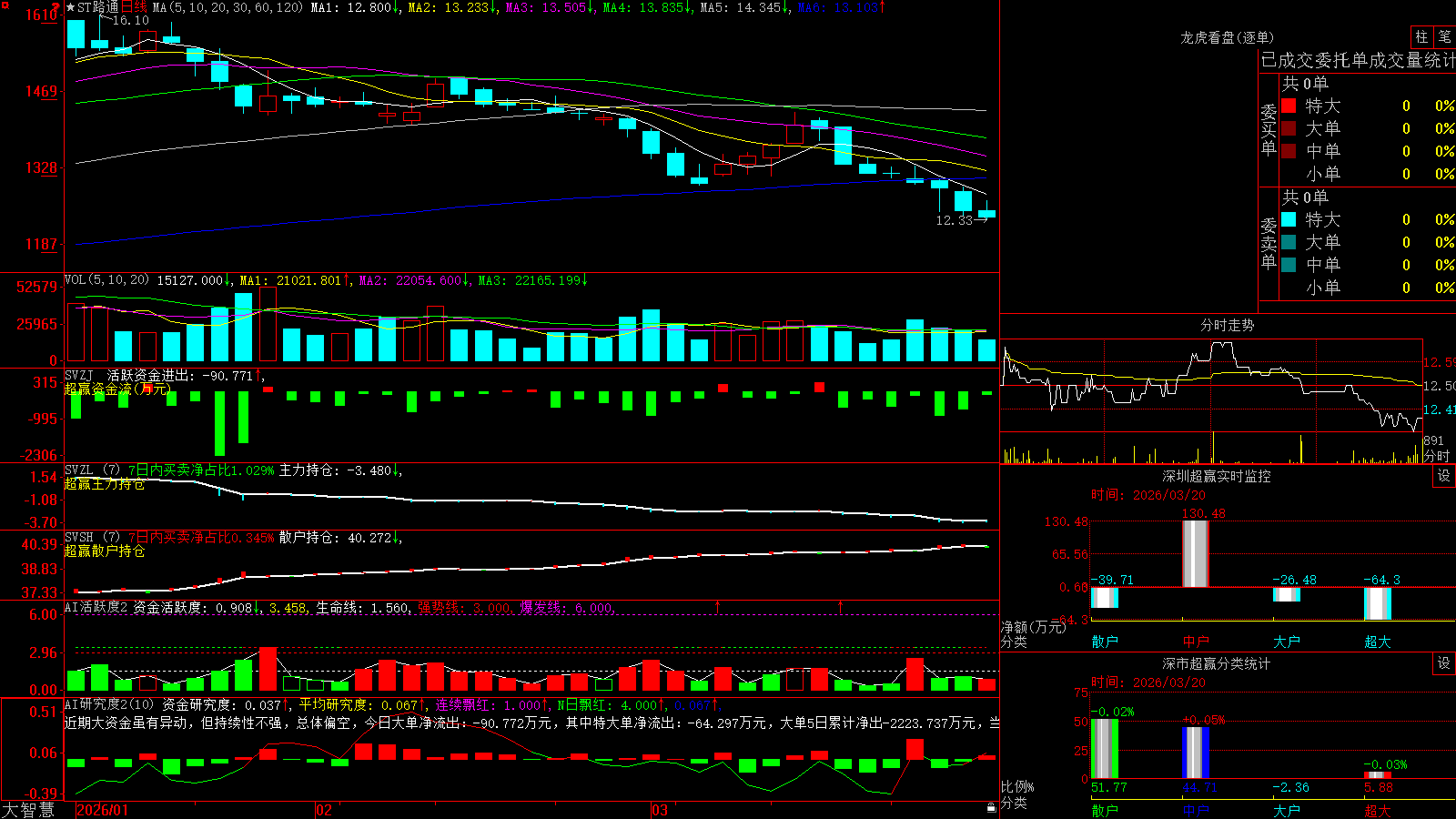Open 设 settings for 深市超赢分类统计
Viewport: 1456px width, 819px height.
[1444, 663]
